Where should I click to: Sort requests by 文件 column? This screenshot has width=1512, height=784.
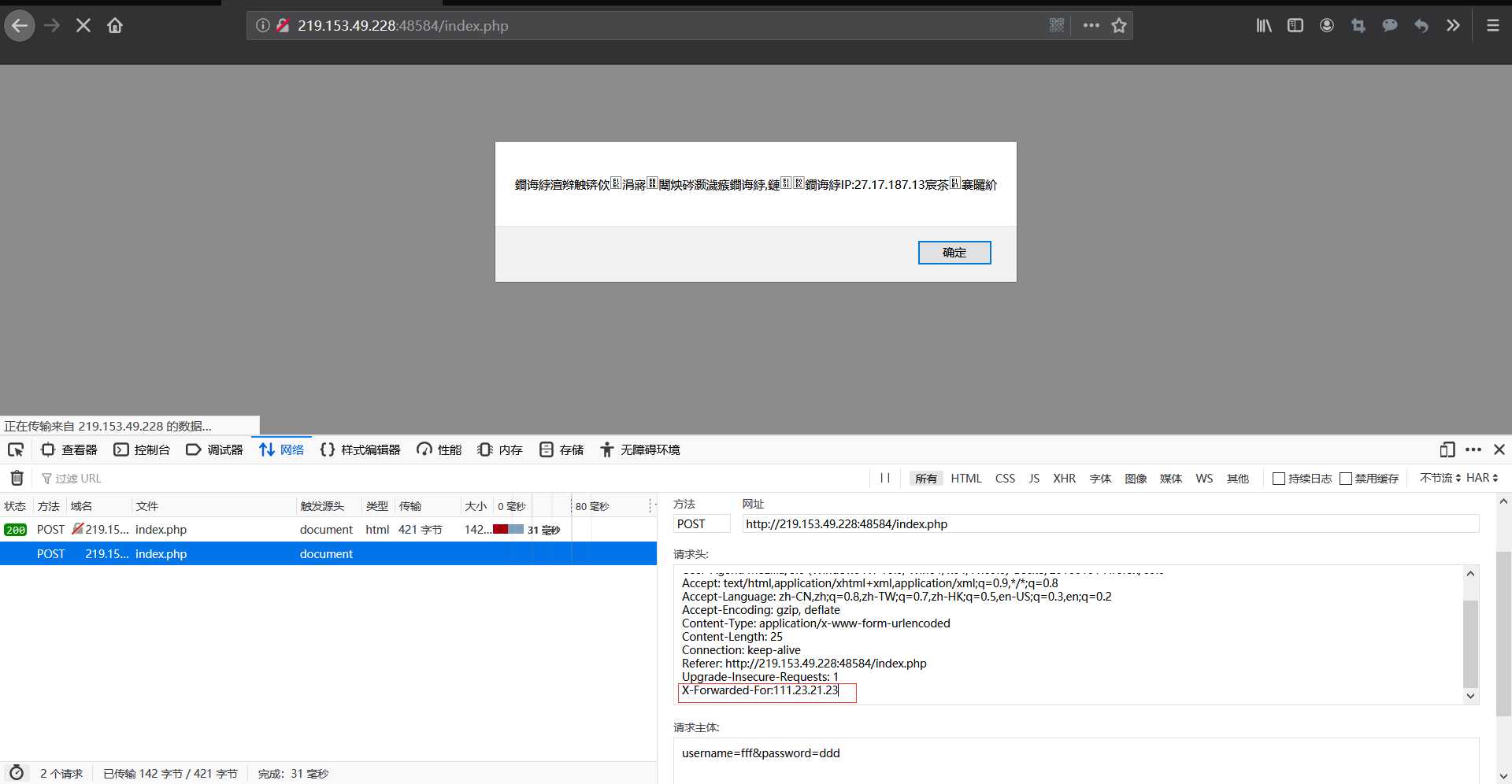213,506
